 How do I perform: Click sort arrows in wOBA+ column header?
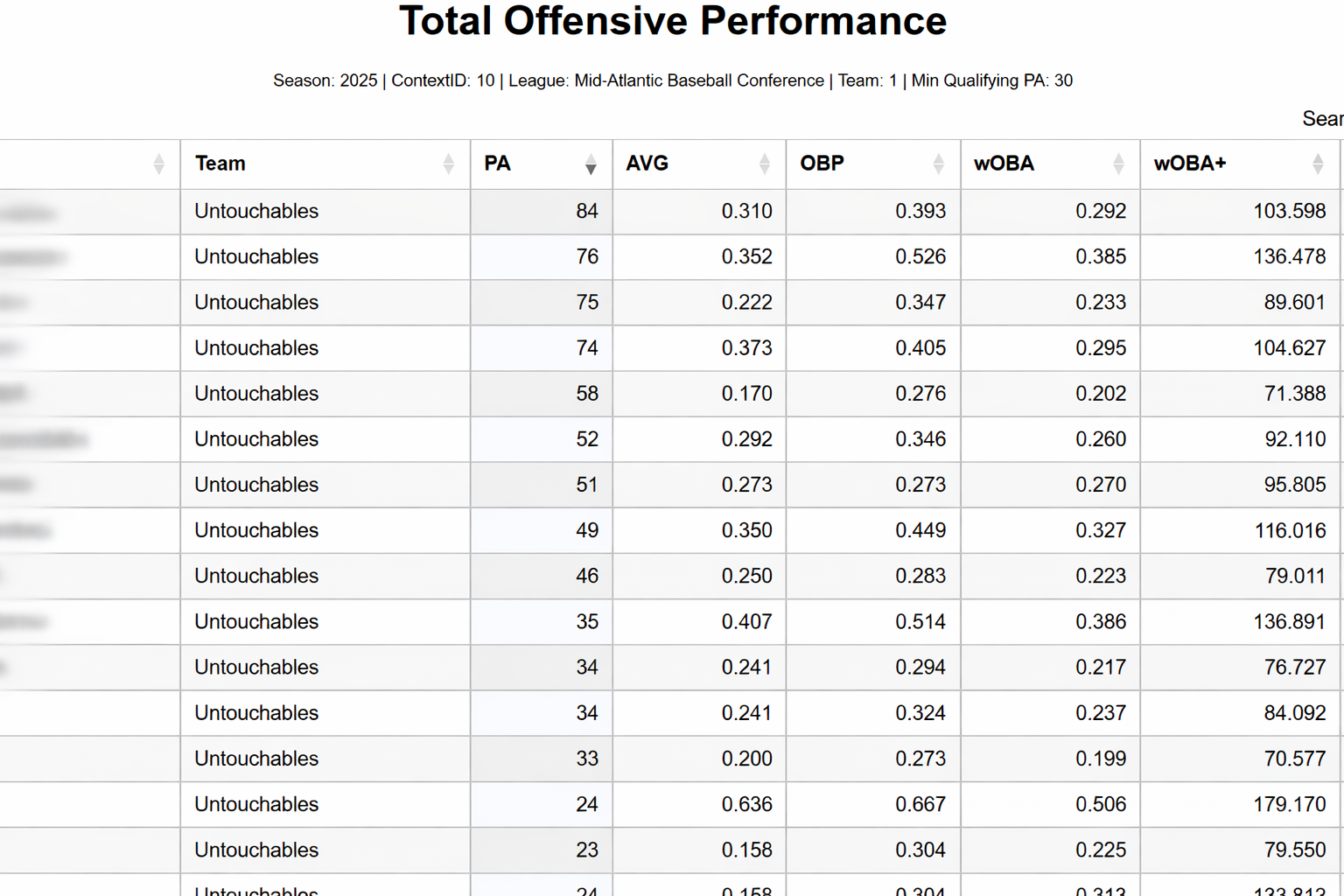(x=1317, y=164)
